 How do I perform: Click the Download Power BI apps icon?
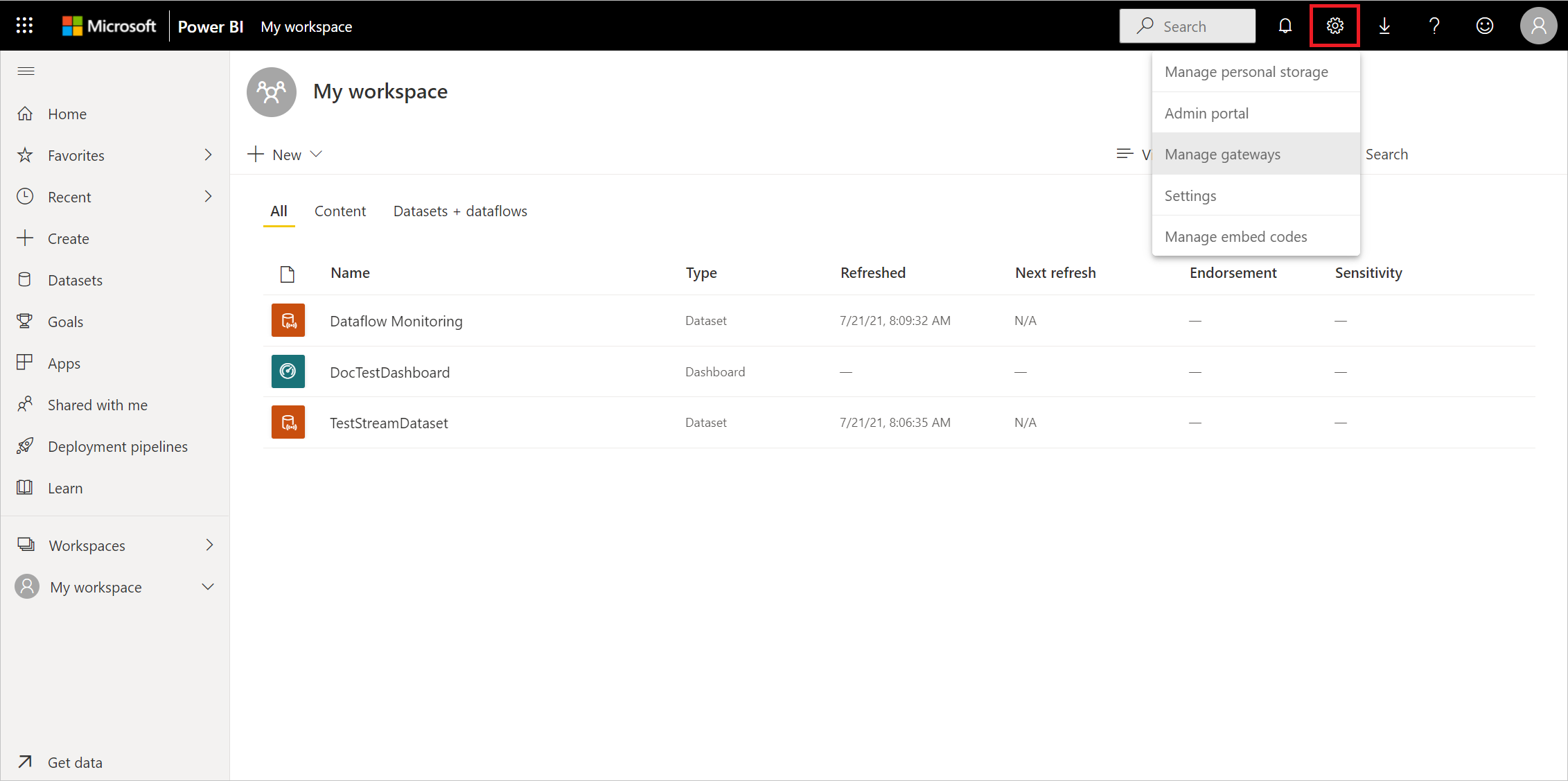(x=1385, y=26)
